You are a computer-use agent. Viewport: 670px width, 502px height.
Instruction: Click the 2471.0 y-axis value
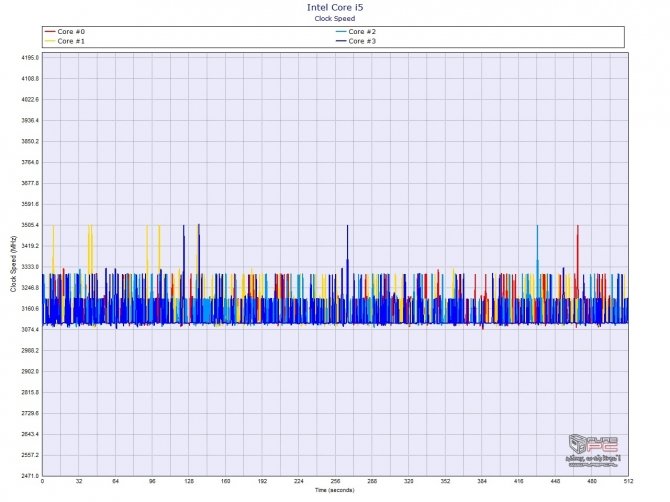pos(30,476)
